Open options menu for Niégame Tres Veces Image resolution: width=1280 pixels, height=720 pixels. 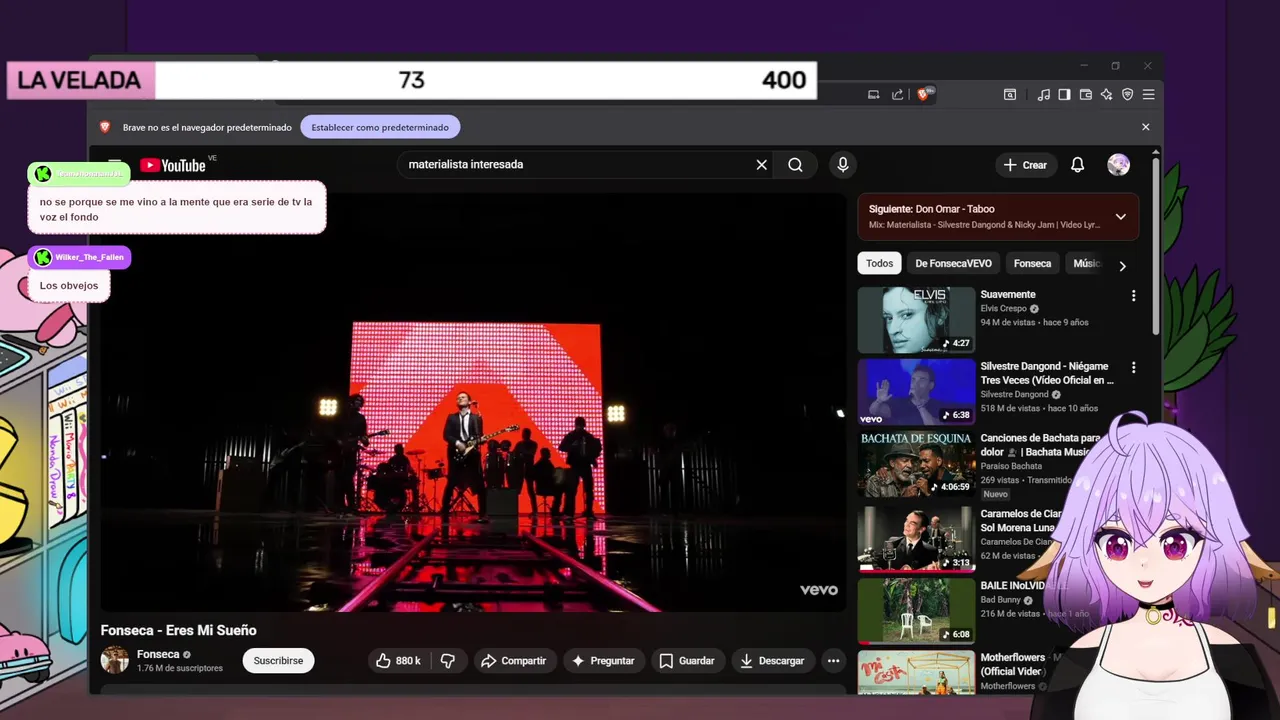1133,368
